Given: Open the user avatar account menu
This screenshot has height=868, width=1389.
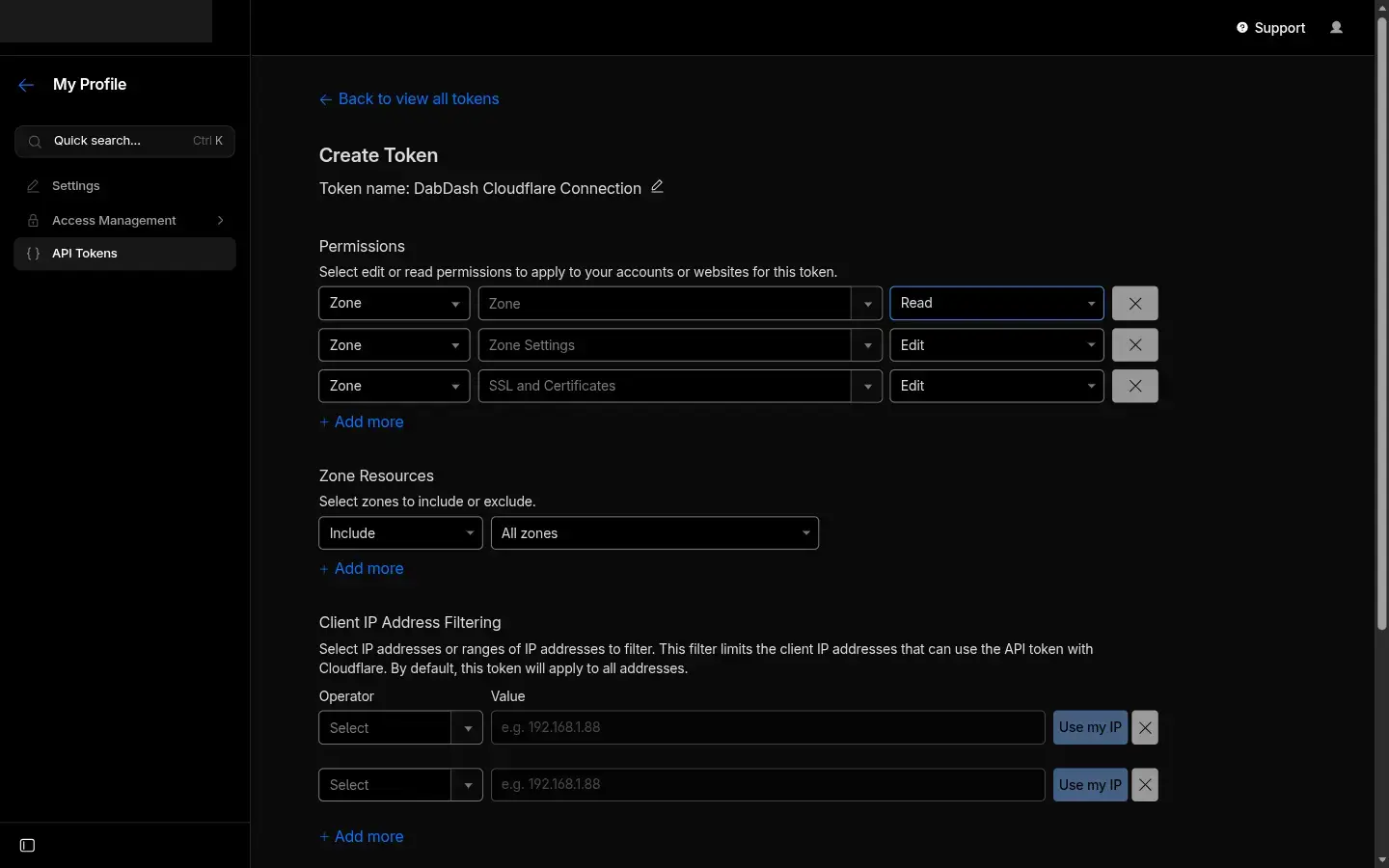Looking at the screenshot, I should click(1338, 28).
